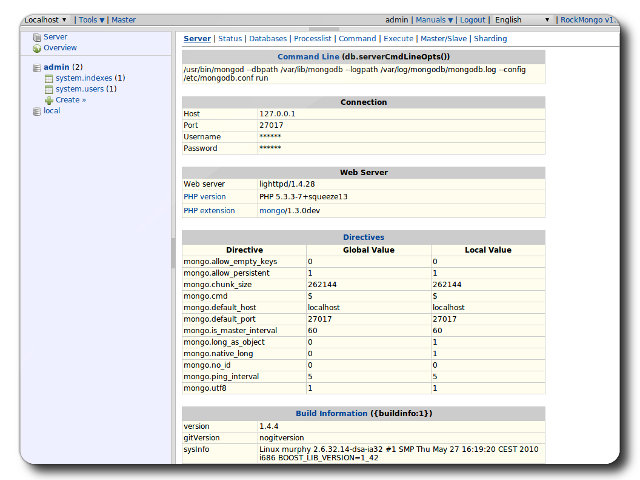Open the Localhost server dropdown

pyautogui.click(x=46, y=19)
